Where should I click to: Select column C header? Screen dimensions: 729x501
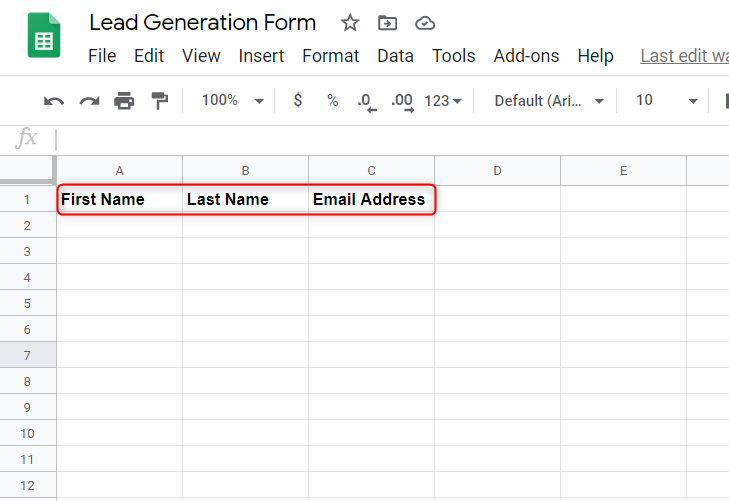click(371, 171)
